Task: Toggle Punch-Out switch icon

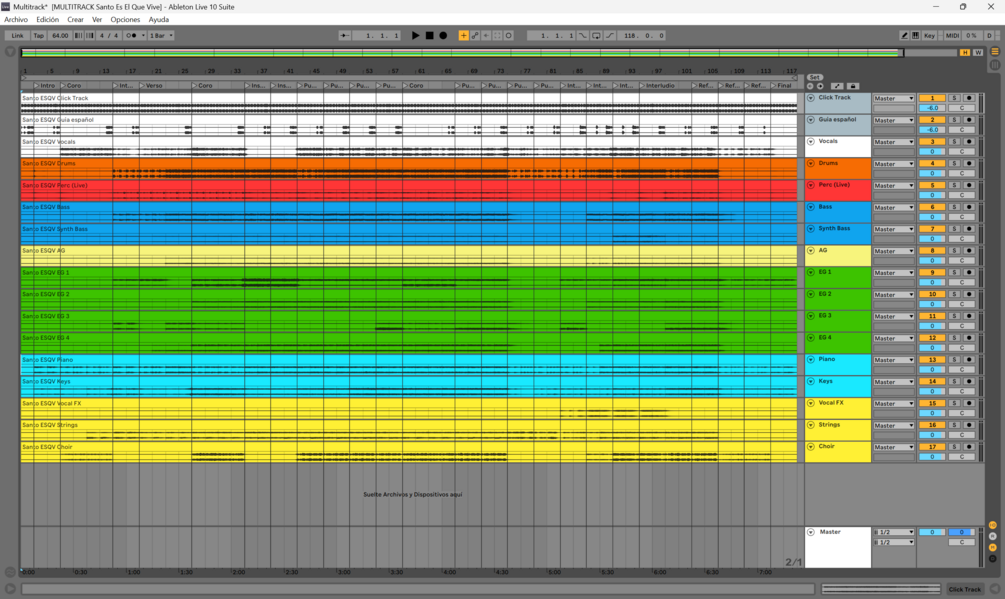Action: [x=610, y=35]
